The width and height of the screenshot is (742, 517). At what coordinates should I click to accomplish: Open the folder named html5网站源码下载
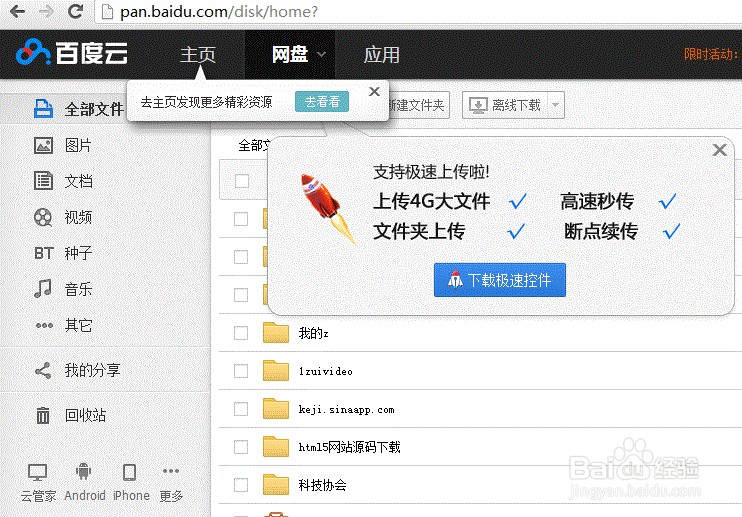349,447
